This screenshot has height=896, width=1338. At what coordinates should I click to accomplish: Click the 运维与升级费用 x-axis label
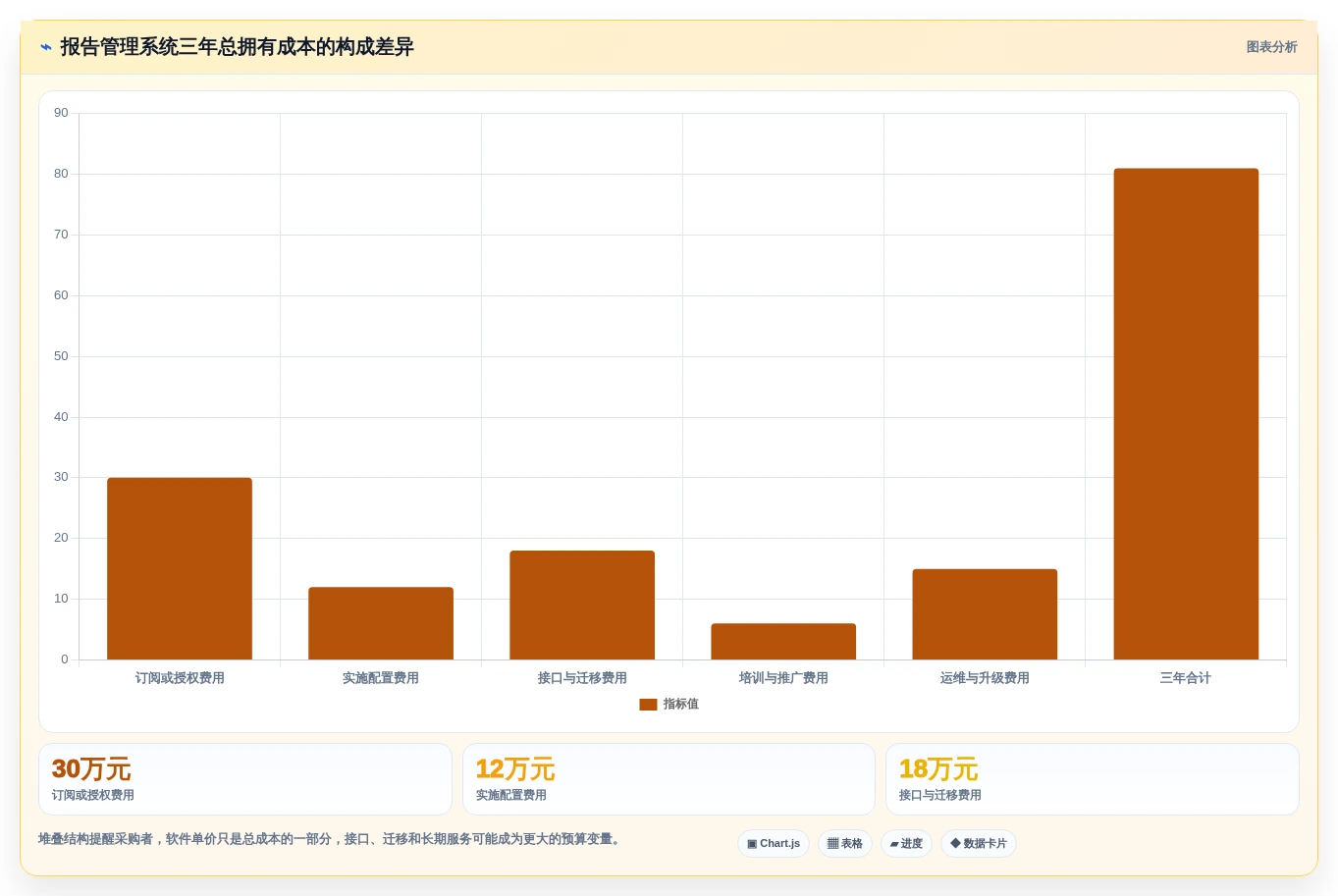click(985, 678)
